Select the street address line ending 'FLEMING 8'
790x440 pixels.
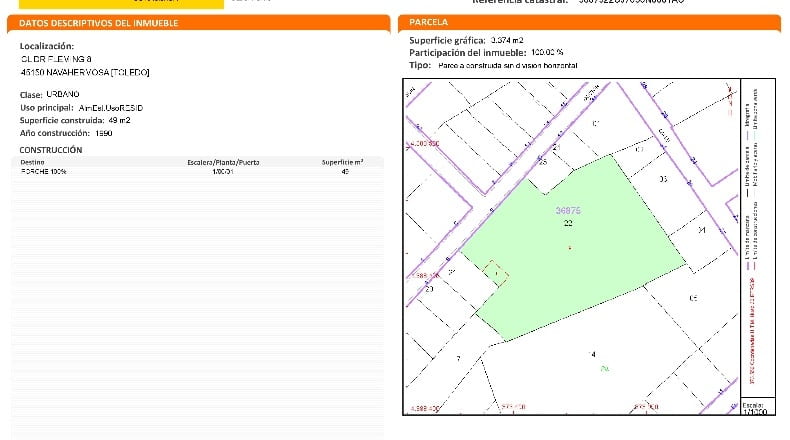pos(56,59)
